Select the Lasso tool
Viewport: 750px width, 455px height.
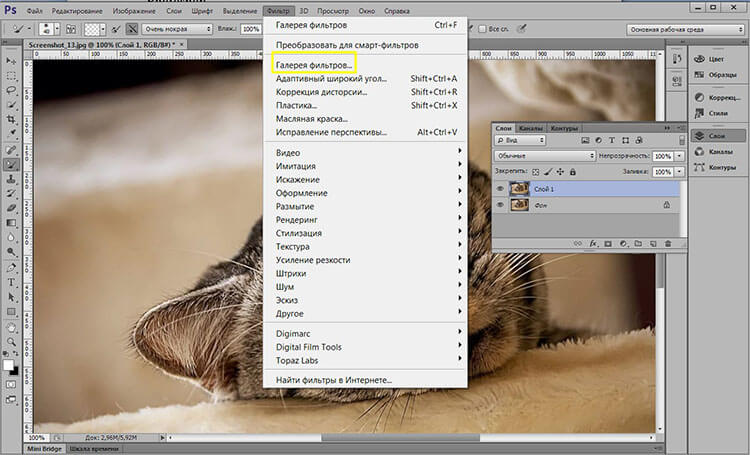[x=12, y=88]
